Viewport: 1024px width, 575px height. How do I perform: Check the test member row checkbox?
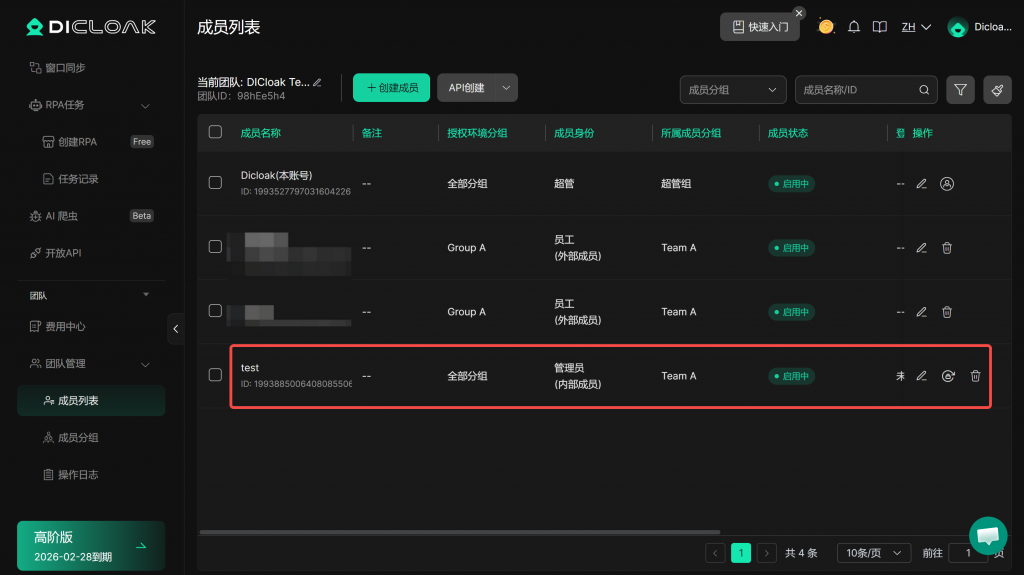215,375
